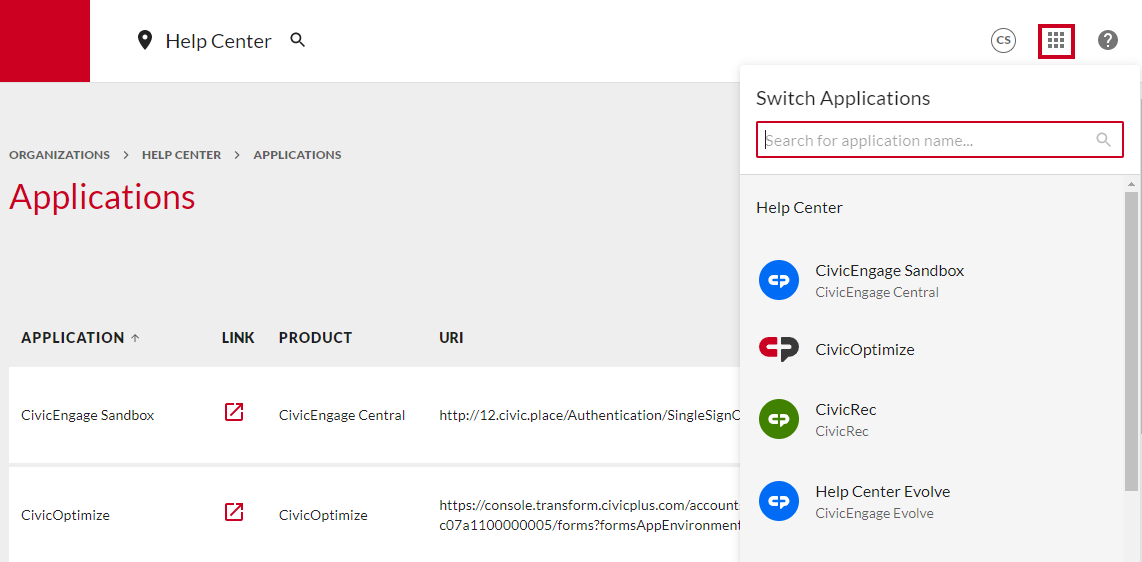Open search with the header magnifier icon
1142x562 pixels.
pos(297,40)
